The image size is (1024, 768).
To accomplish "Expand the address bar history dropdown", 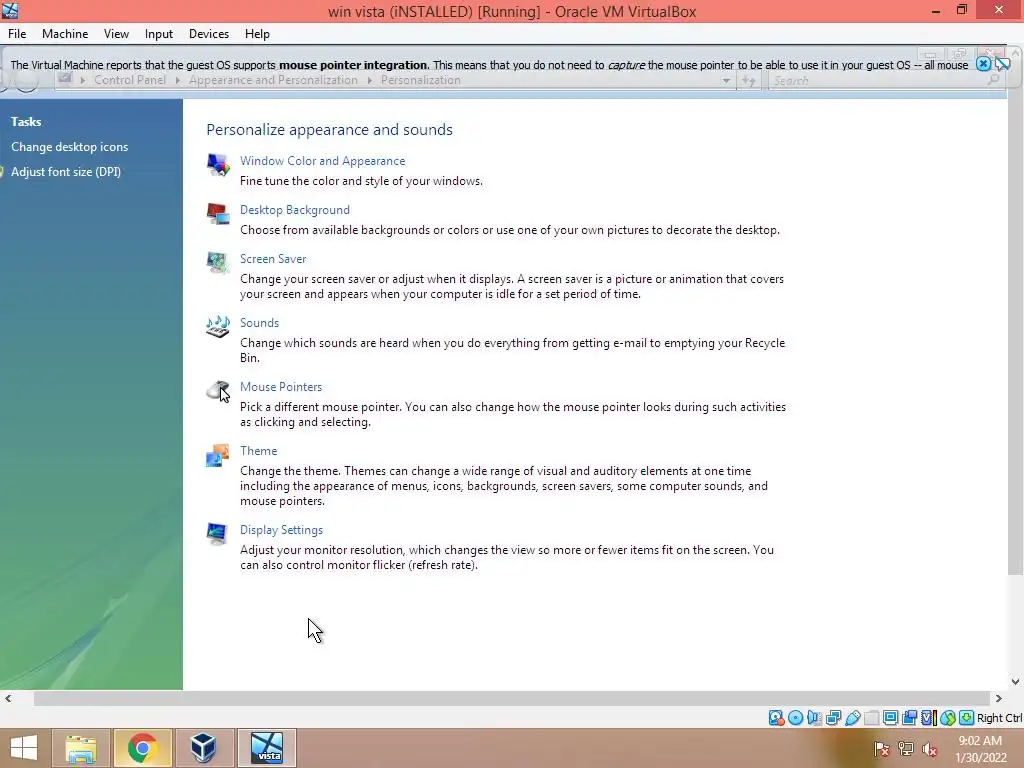I will coord(726,80).
